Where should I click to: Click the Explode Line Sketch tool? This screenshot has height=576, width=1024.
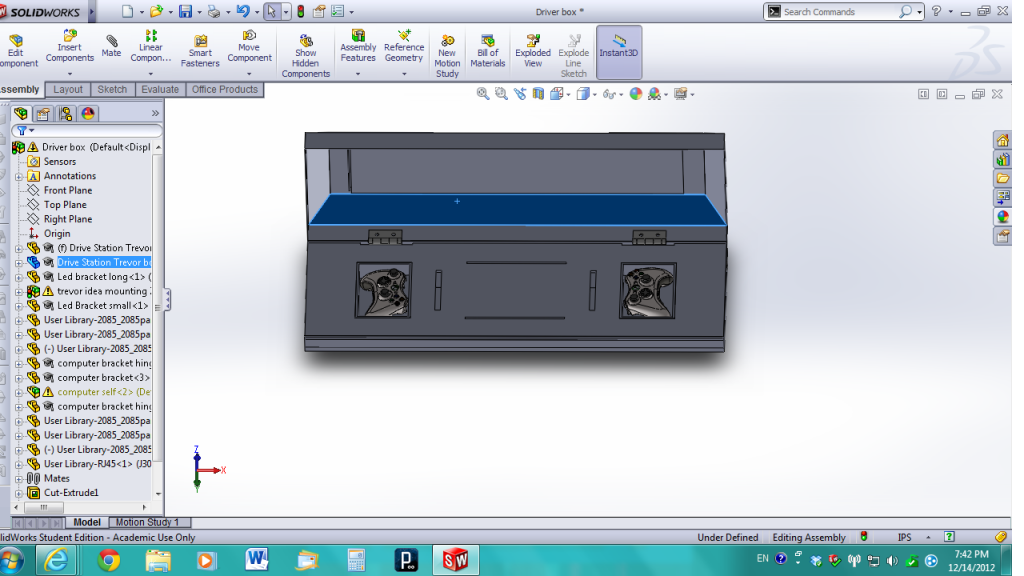pos(573,56)
